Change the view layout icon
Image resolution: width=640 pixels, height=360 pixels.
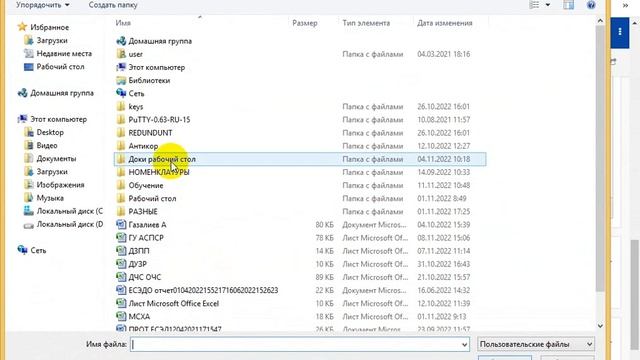534,5
